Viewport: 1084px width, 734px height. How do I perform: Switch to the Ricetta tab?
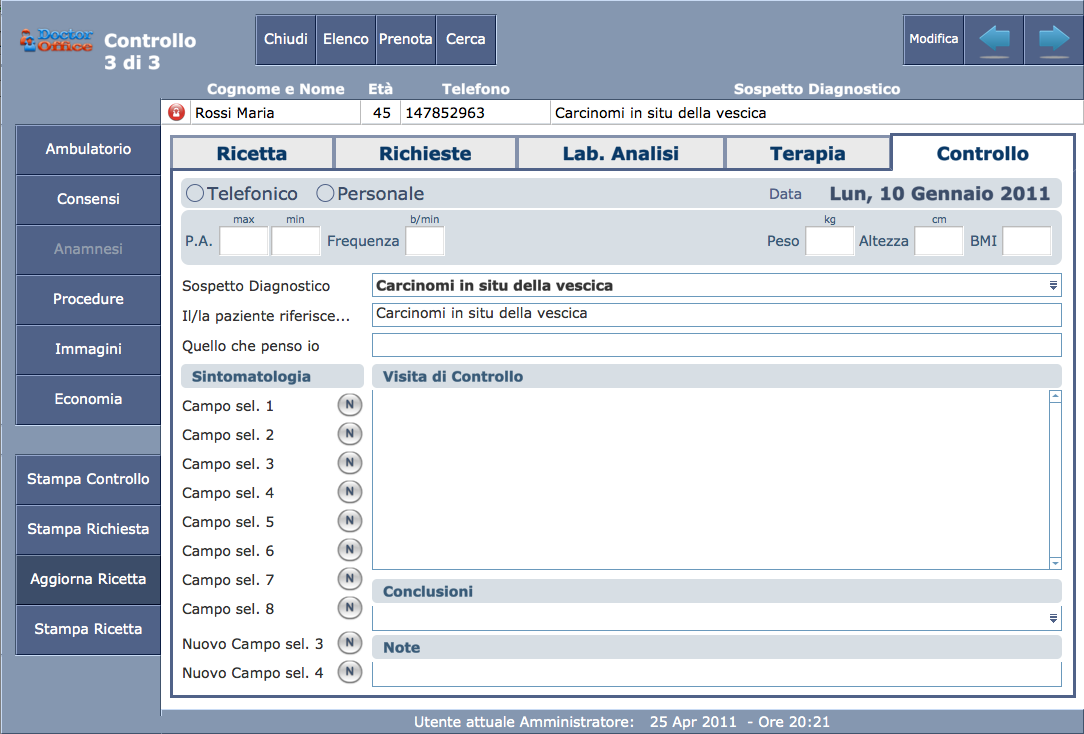252,153
